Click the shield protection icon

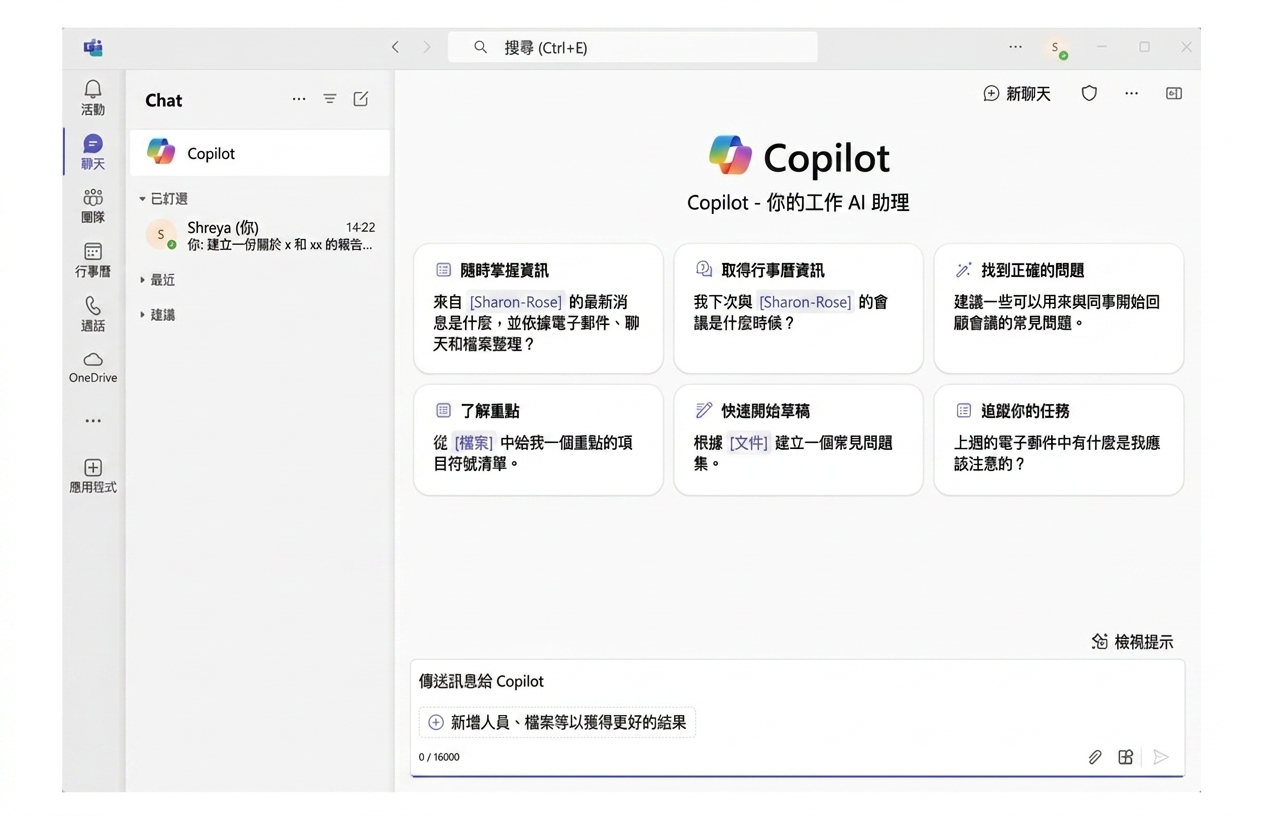point(1089,93)
